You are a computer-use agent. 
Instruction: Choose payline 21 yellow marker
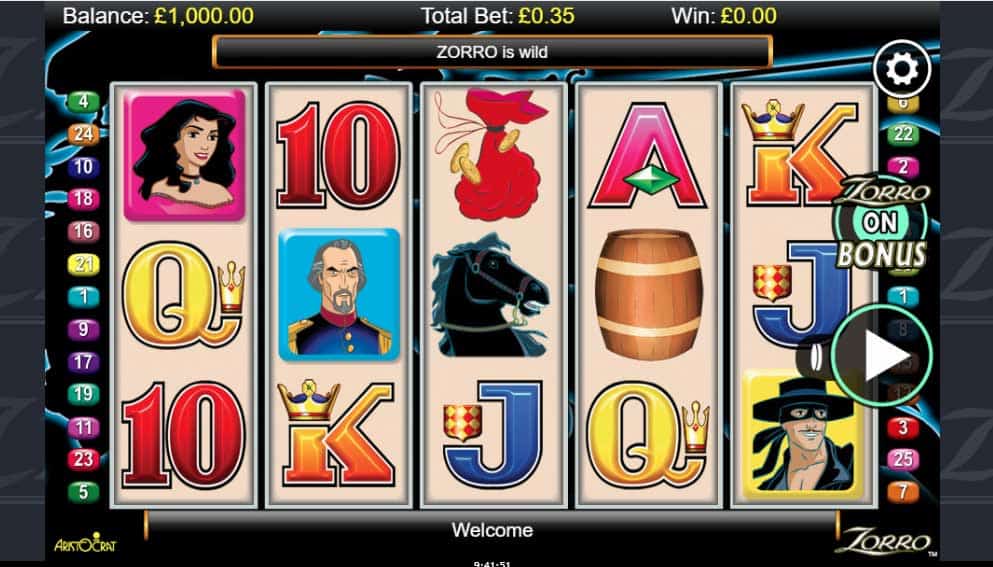pyautogui.click(x=84, y=264)
